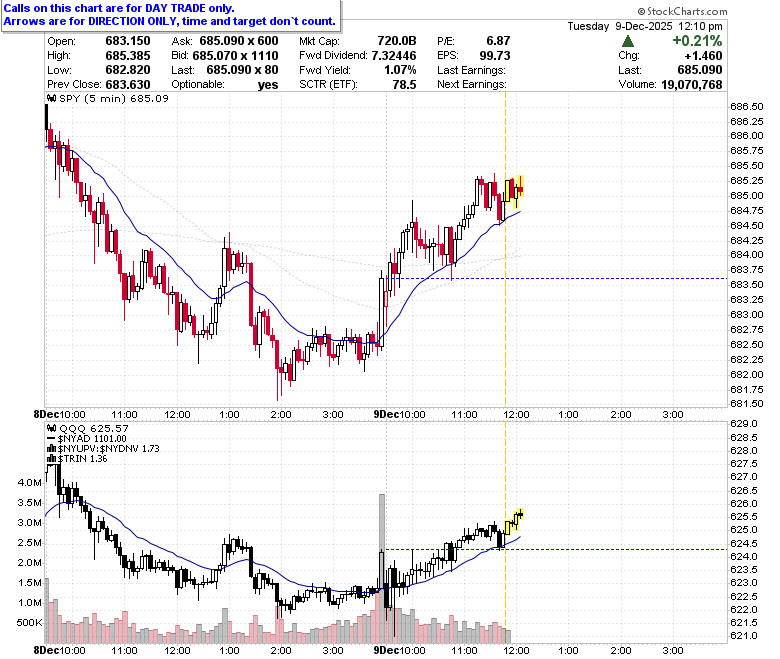Click the Prev Close value '683.630'
Image resolution: width=780 pixels, height=659 pixels.
[128, 85]
